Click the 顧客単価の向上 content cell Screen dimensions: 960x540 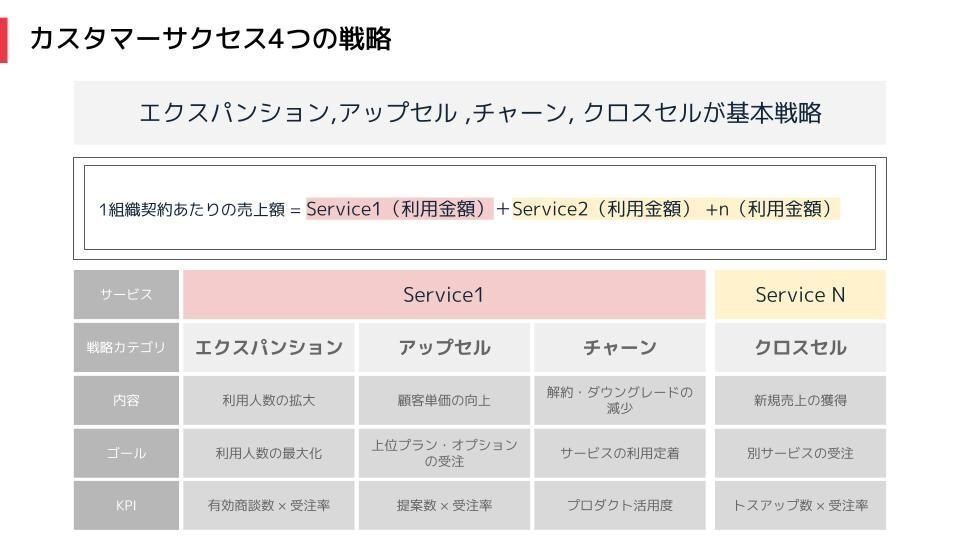pos(444,400)
